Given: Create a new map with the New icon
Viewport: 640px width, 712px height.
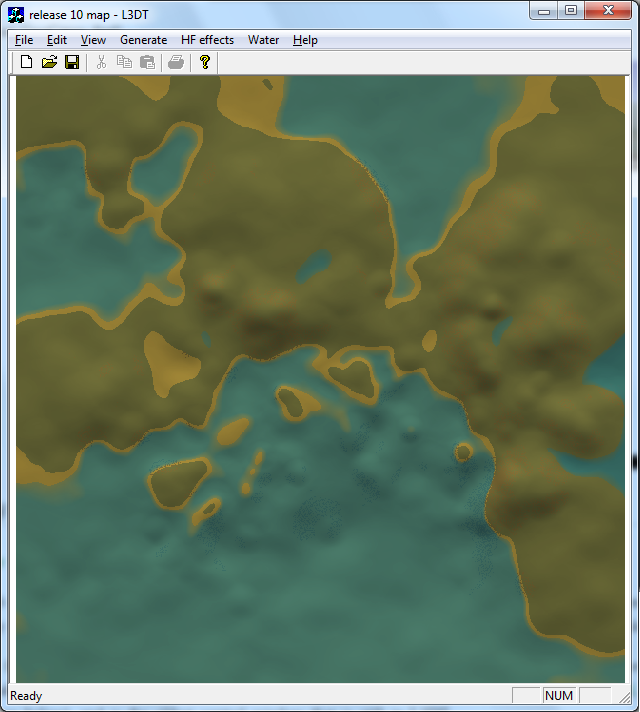Looking at the screenshot, I should click(x=27, y=62).
